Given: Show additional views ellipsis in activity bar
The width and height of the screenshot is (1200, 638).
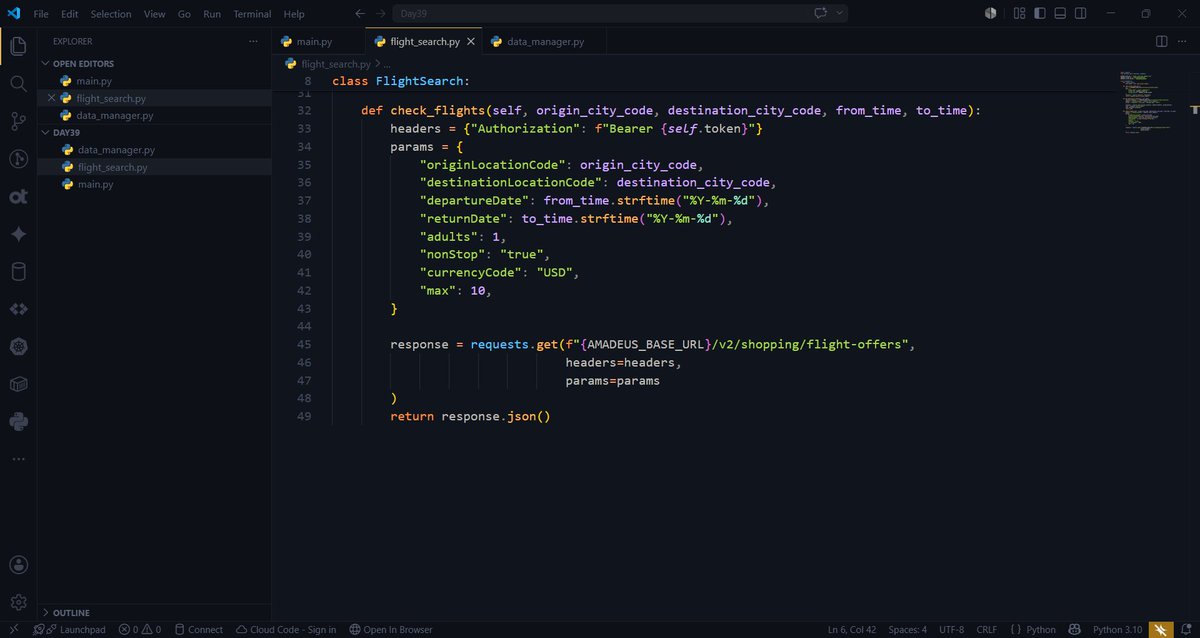Looking at the screenshot, I should click(x=18, y=459).
